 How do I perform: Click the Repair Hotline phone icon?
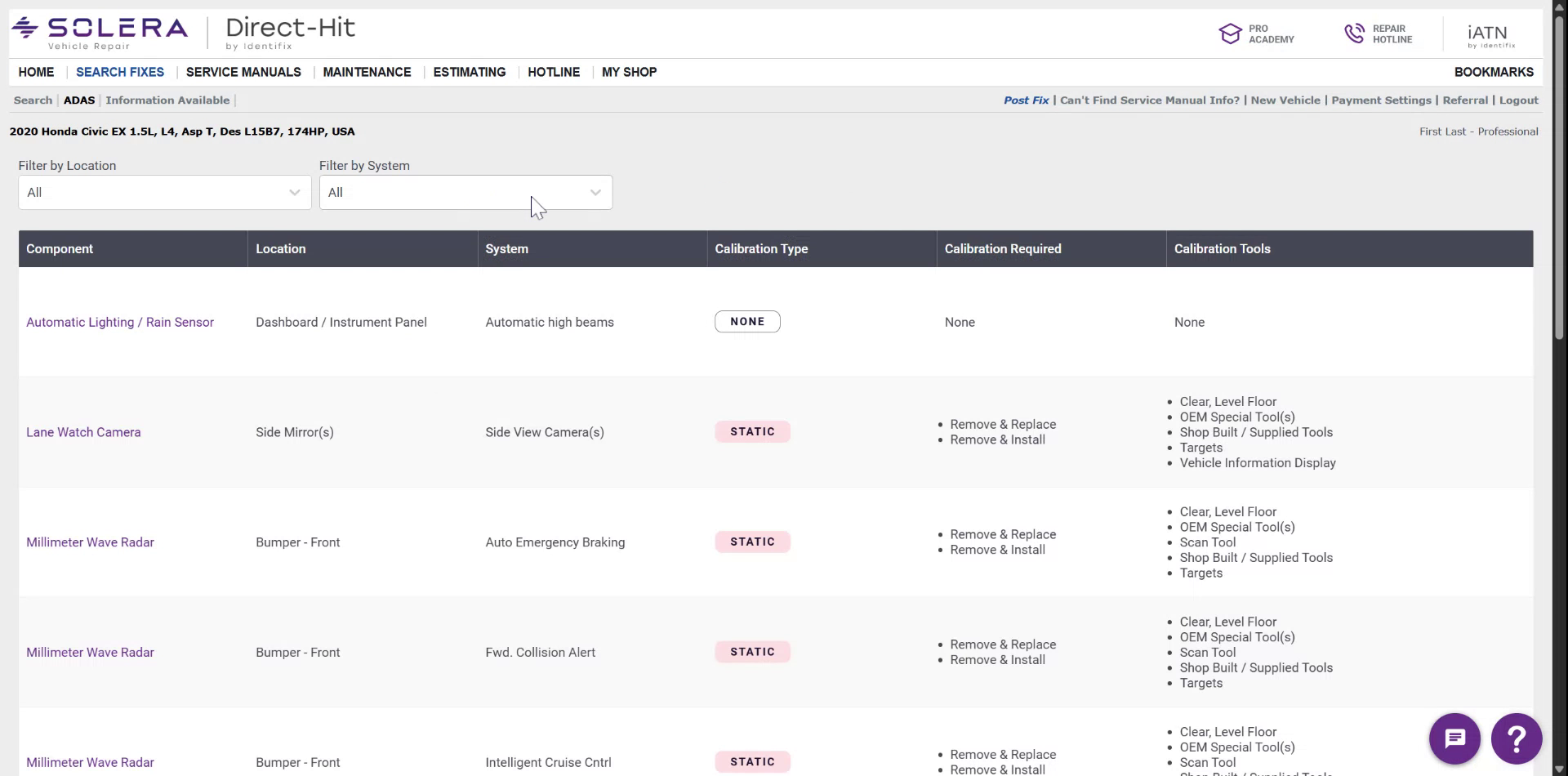(1355, 33)
